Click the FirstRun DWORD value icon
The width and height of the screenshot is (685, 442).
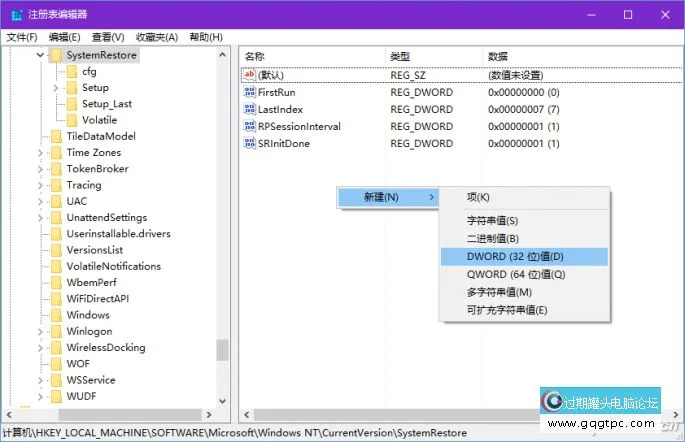(249, 92)
